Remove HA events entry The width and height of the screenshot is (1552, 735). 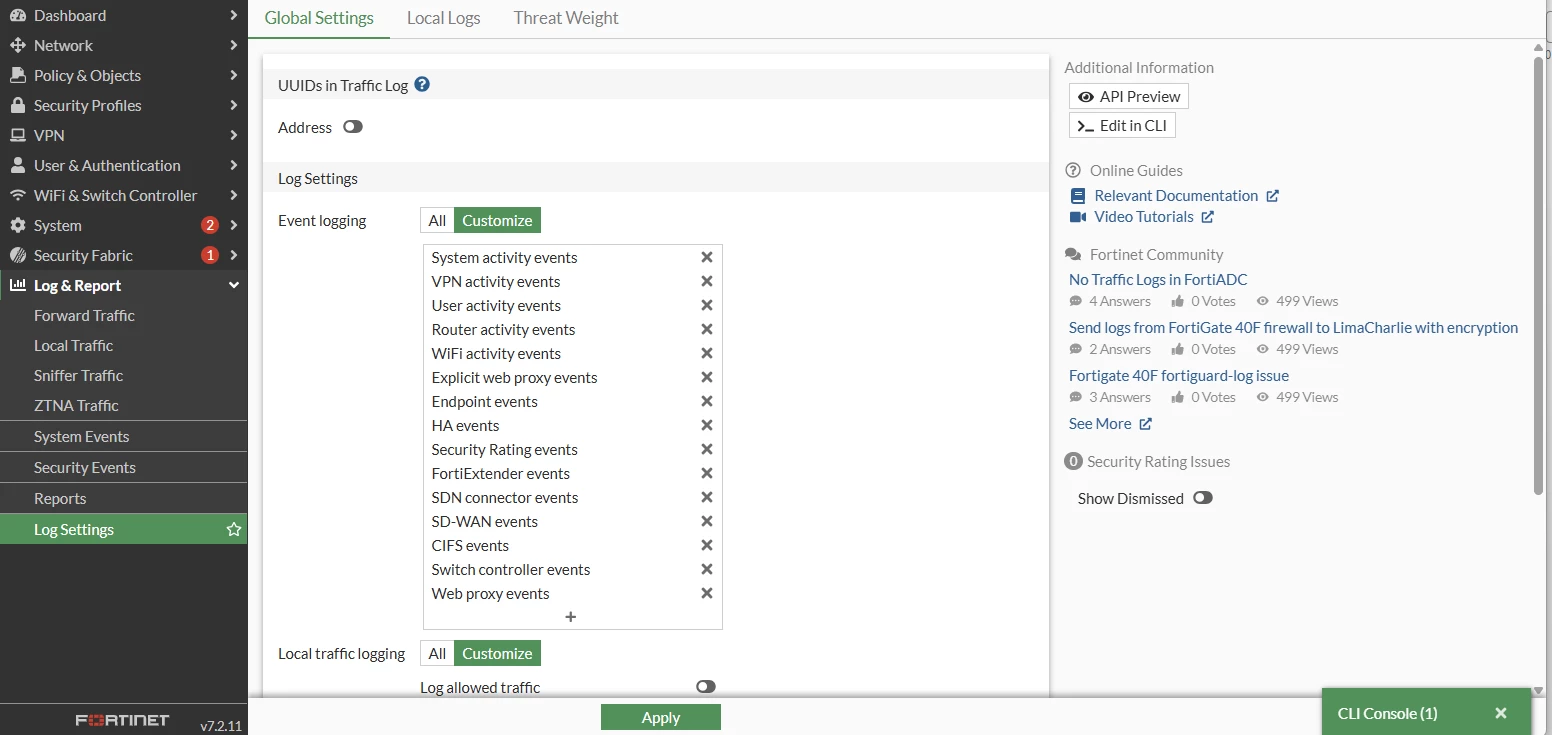point(706,425)
